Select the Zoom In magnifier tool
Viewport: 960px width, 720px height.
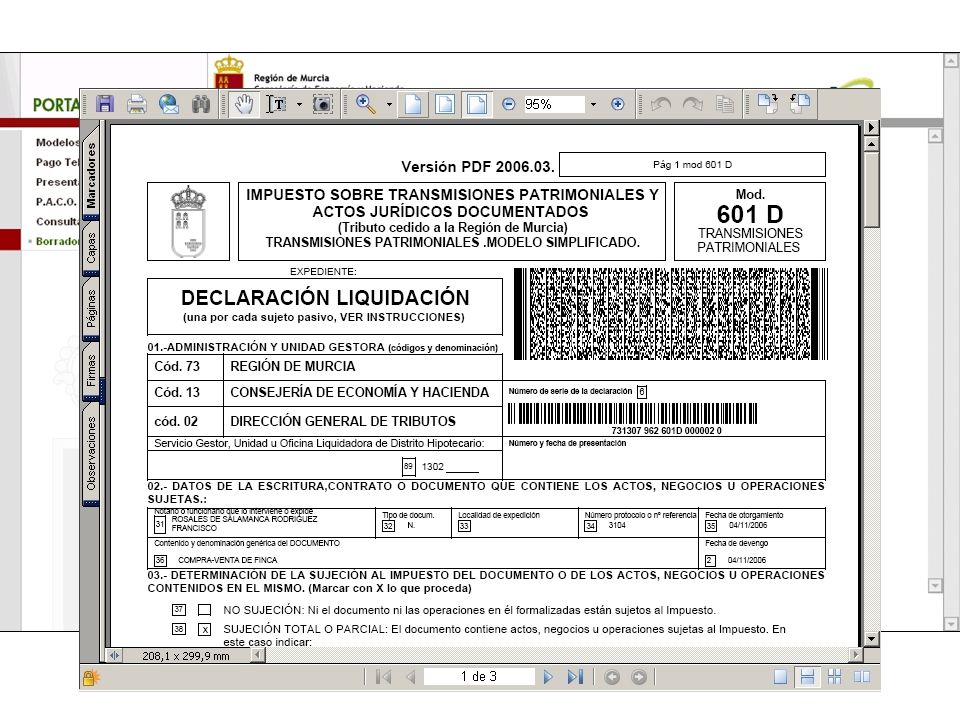click(x=366, y=104)
